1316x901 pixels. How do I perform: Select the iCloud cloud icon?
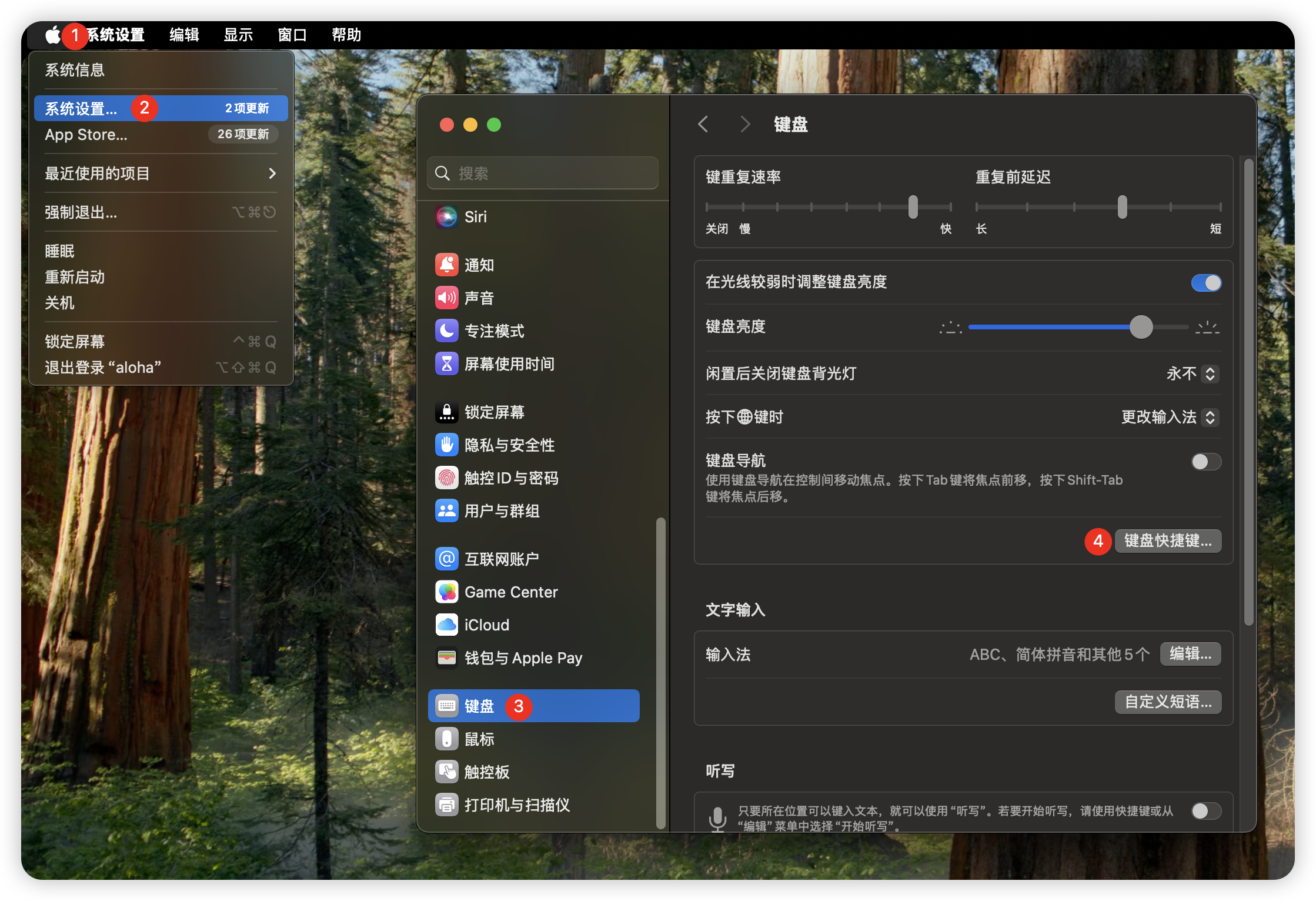pos(447,625)
